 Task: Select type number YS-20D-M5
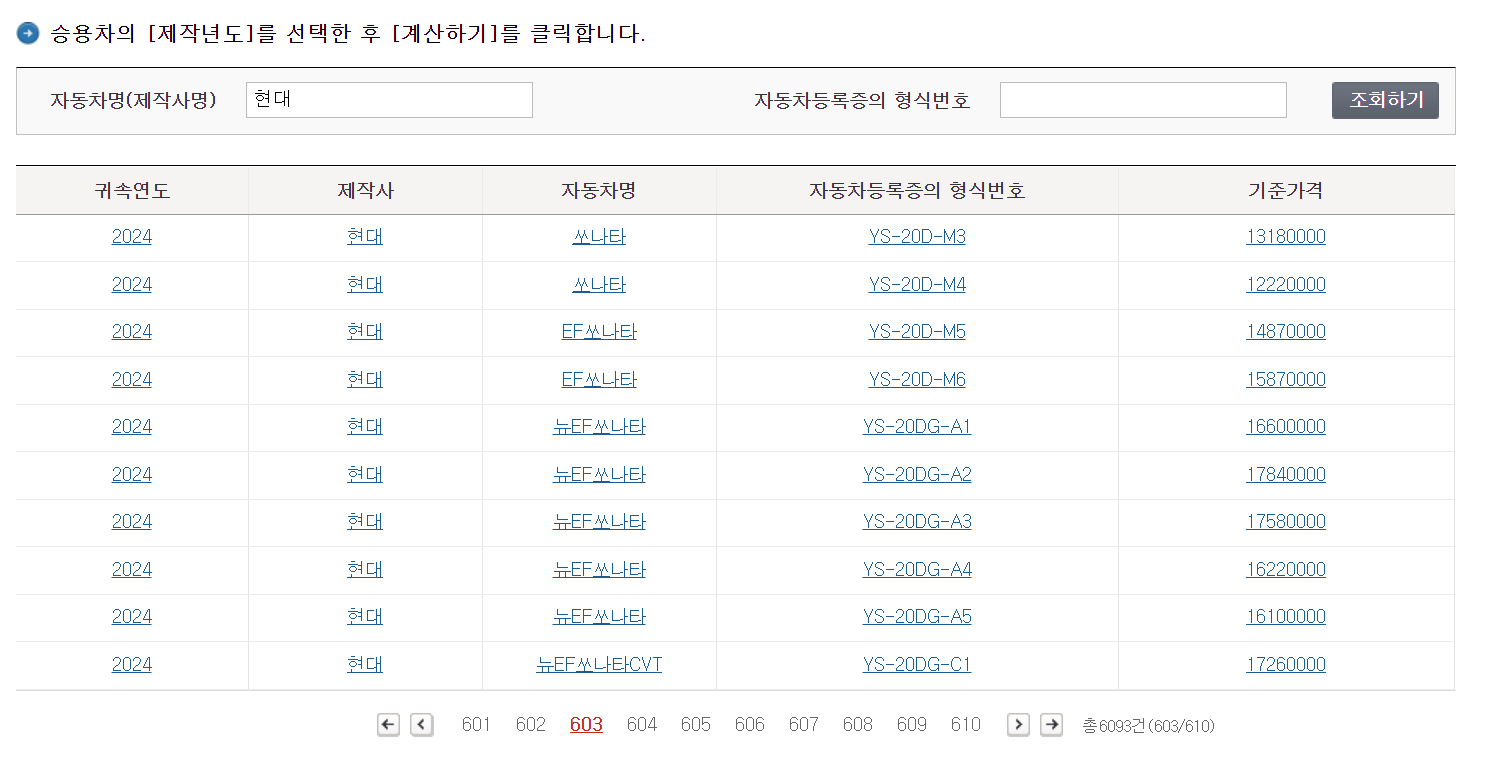click(x=917, y=332)
